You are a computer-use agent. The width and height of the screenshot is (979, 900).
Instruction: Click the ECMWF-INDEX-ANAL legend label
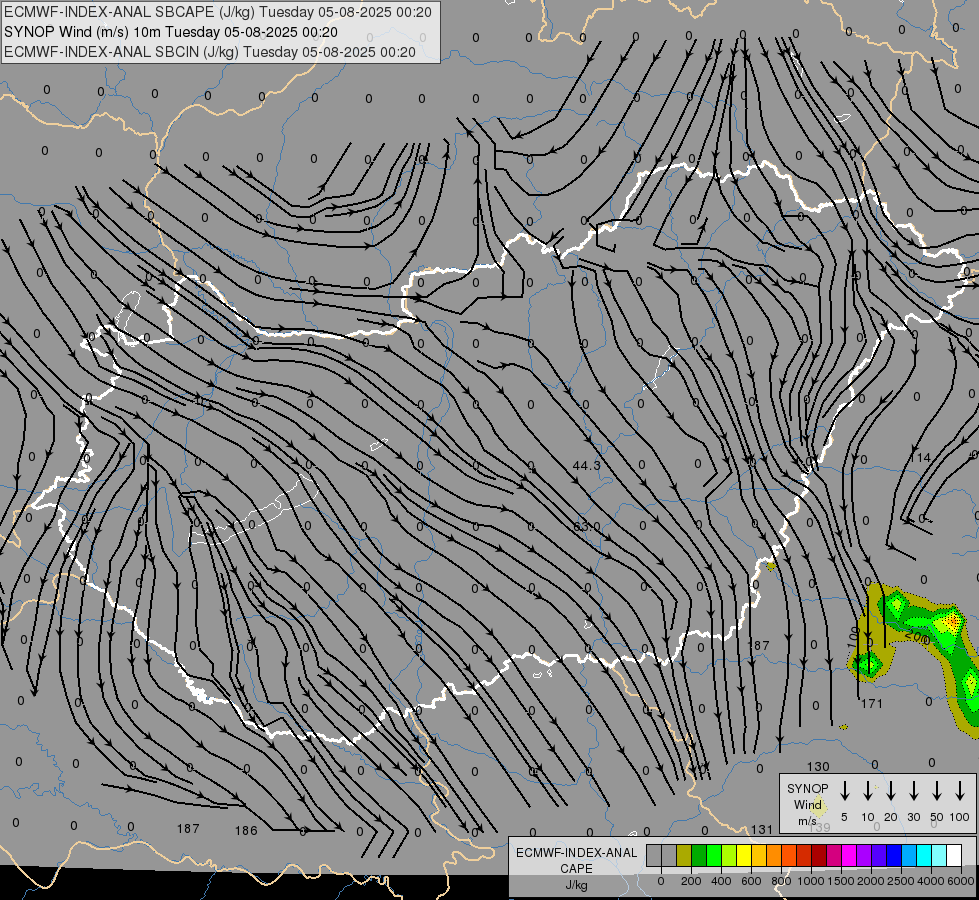576,853
